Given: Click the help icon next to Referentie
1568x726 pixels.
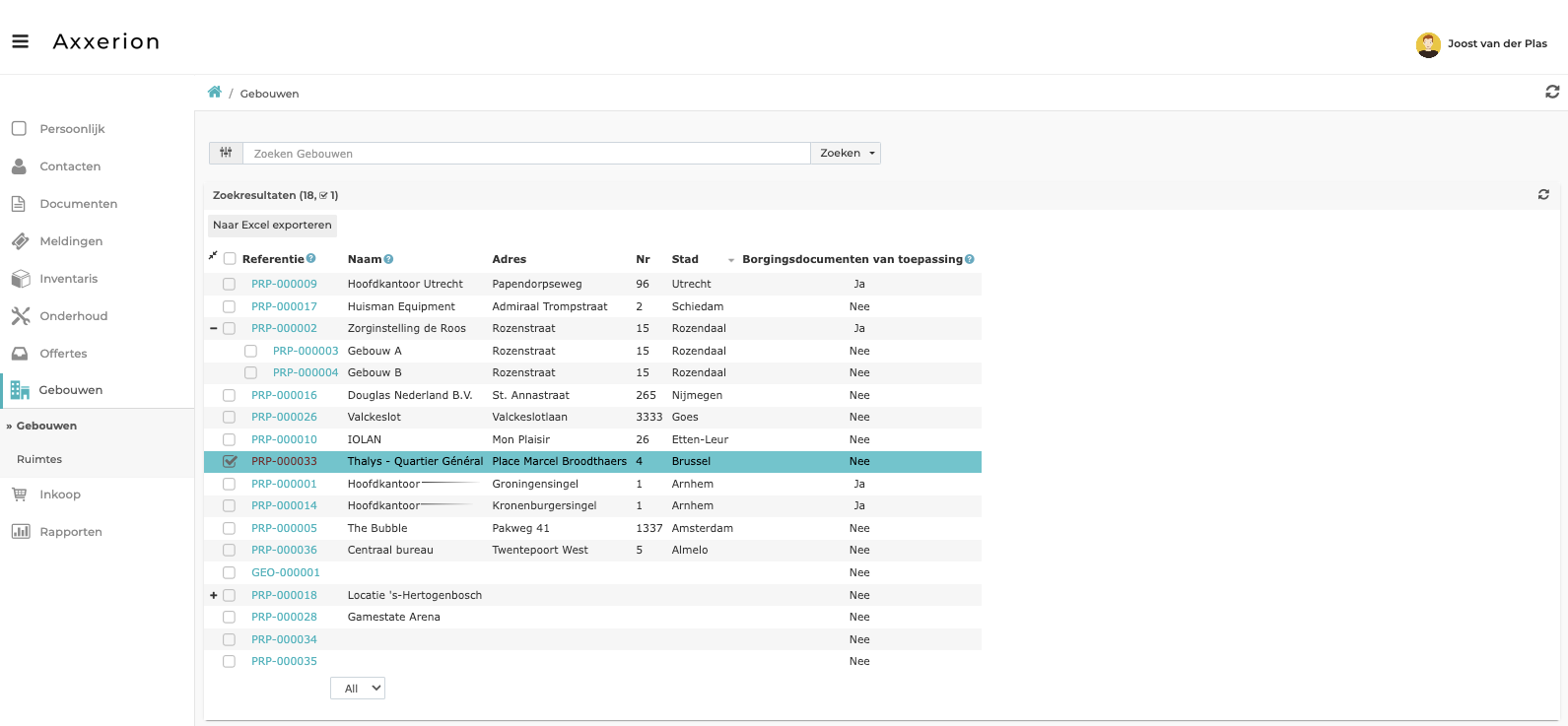Looking at the screenshot, I should point(311,259).
